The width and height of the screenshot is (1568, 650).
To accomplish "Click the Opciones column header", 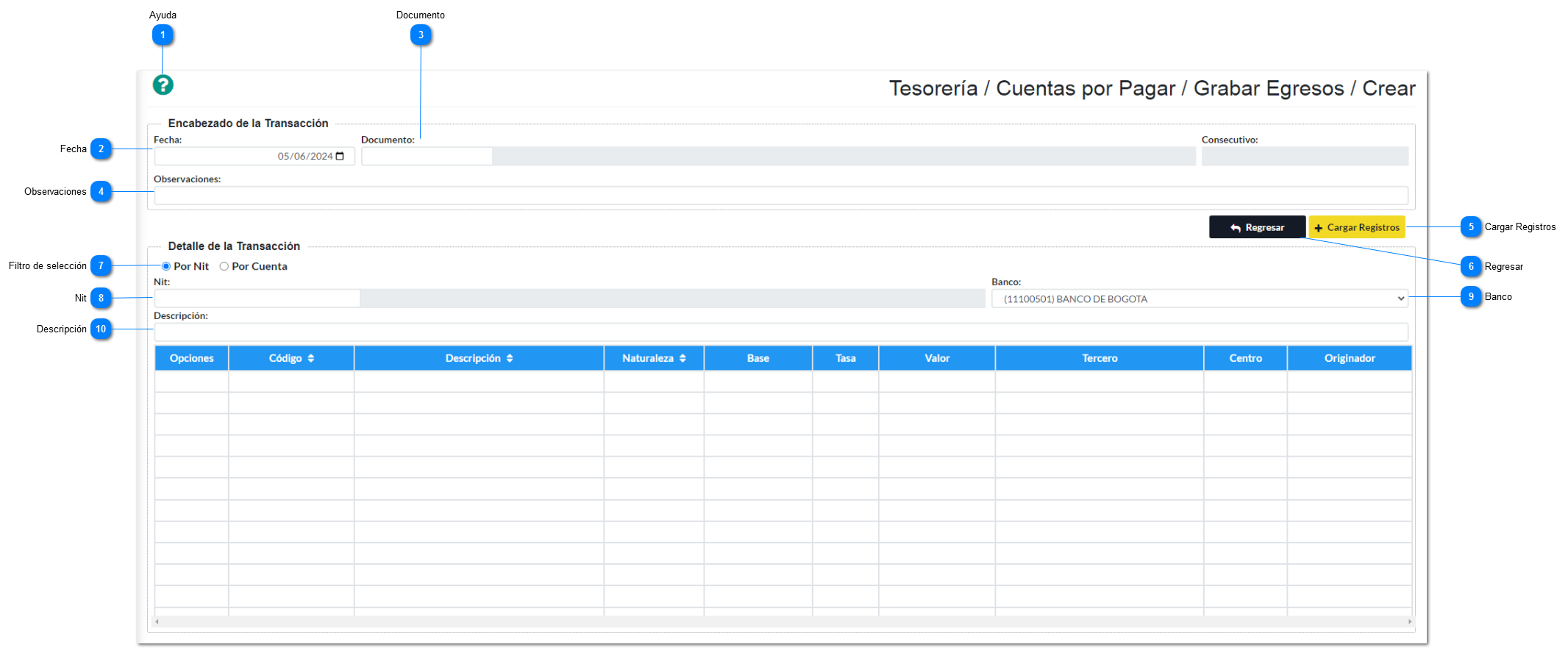I will tap(192, 358).
